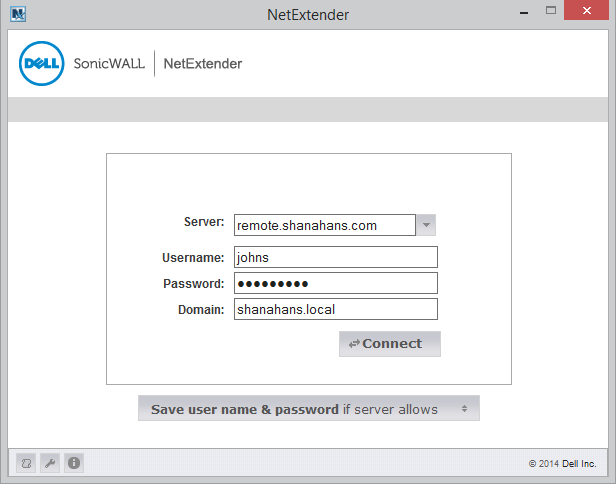Maximize the NetExtender window
Image resolution: width=616 pixels, height=484 pixels.
(x=551, y=11)
